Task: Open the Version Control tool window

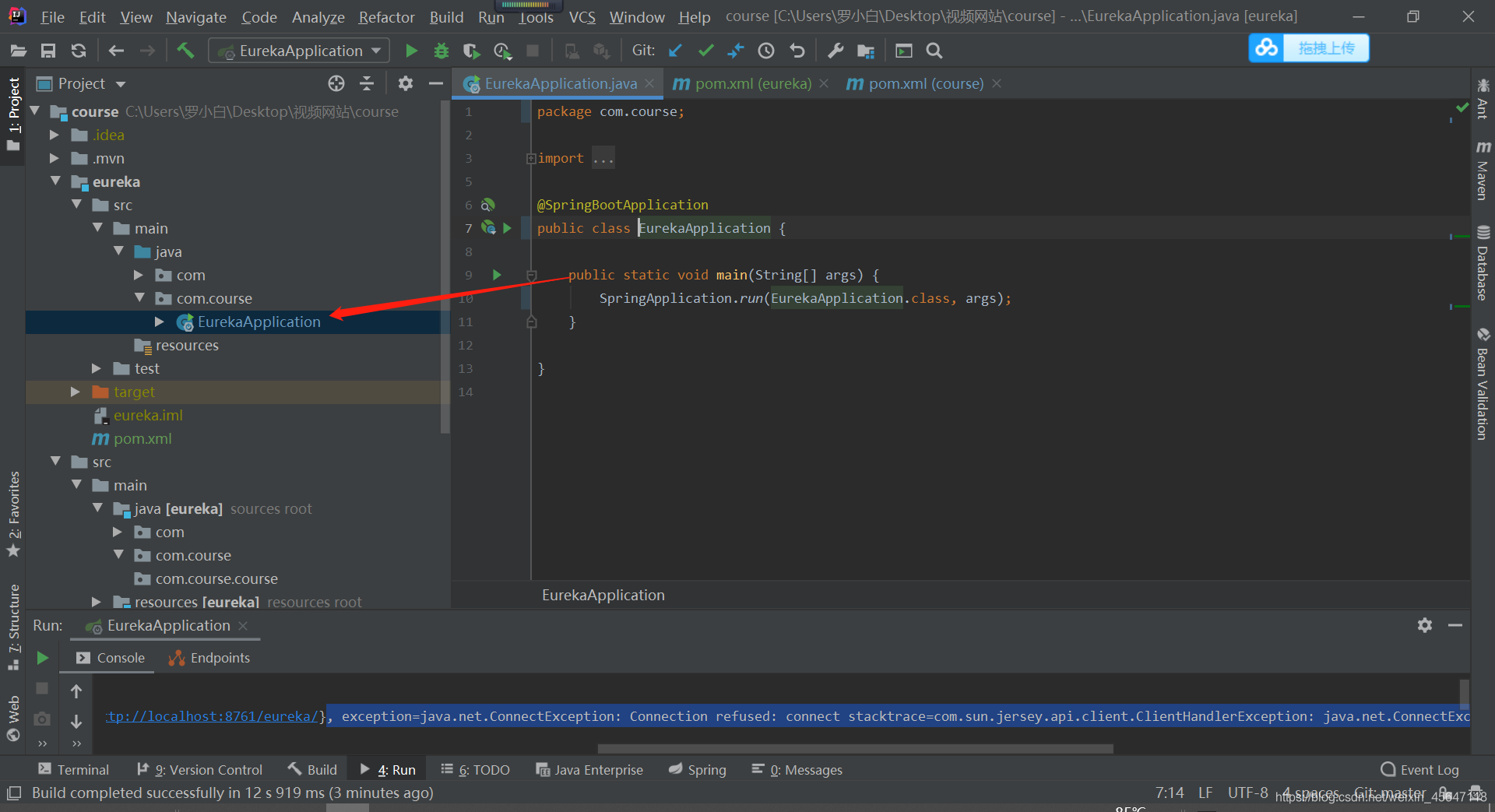Action: click(199, 769)
